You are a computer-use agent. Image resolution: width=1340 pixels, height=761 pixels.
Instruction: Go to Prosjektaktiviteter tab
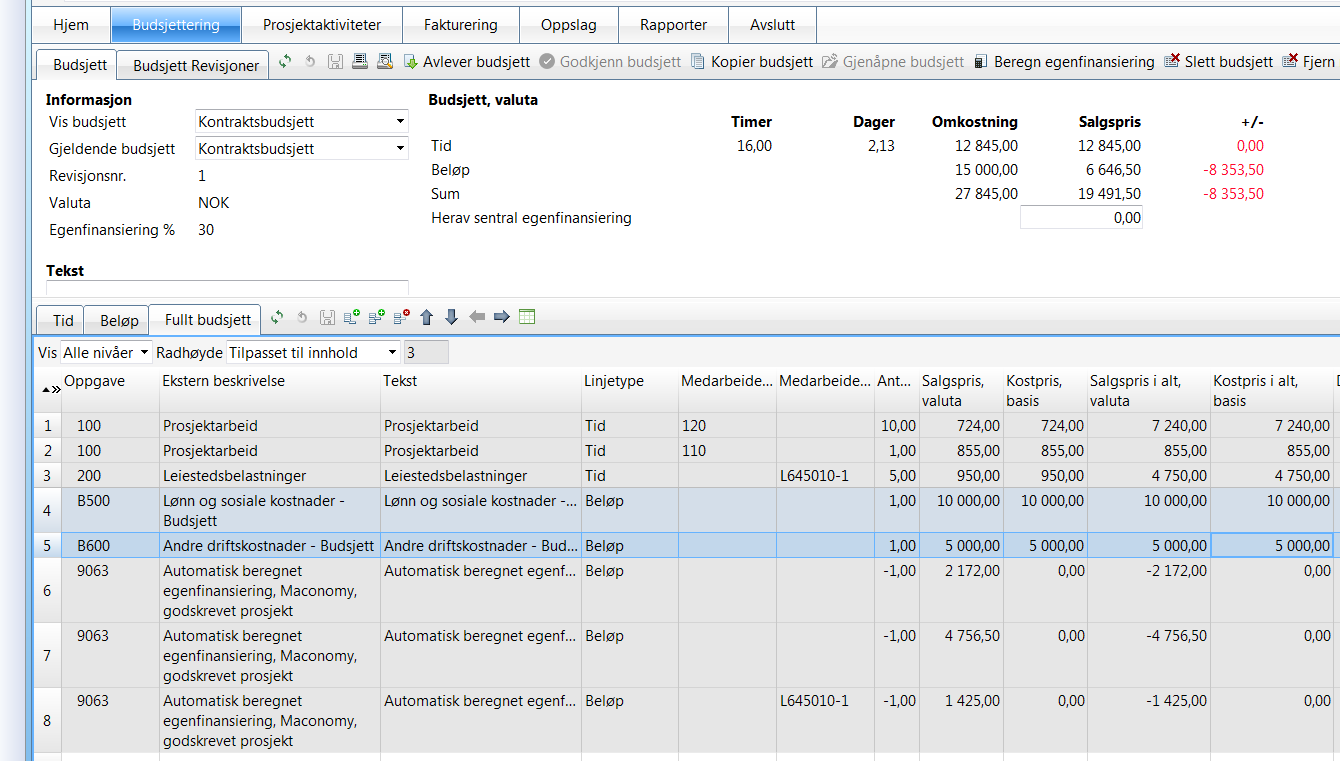point(322,25)
